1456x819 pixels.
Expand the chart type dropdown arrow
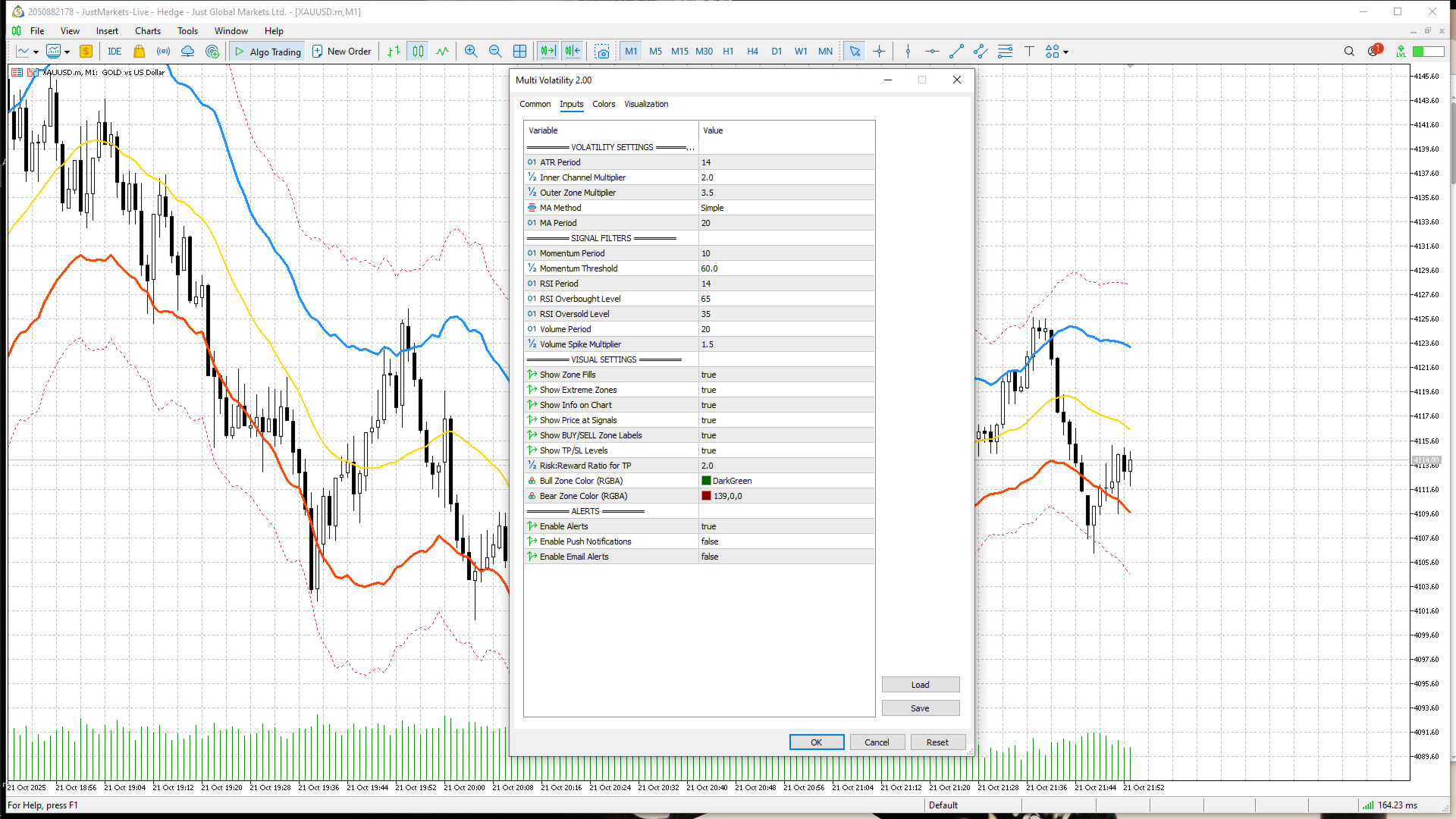[x=36, y=52]
